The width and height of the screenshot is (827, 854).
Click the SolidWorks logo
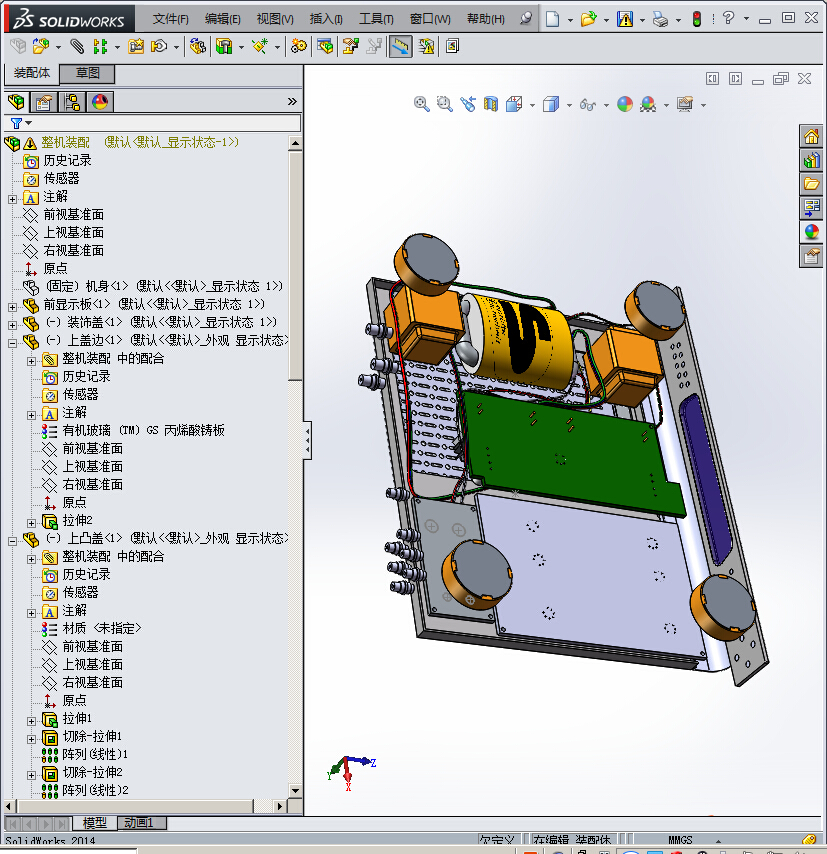click(70, 20)
